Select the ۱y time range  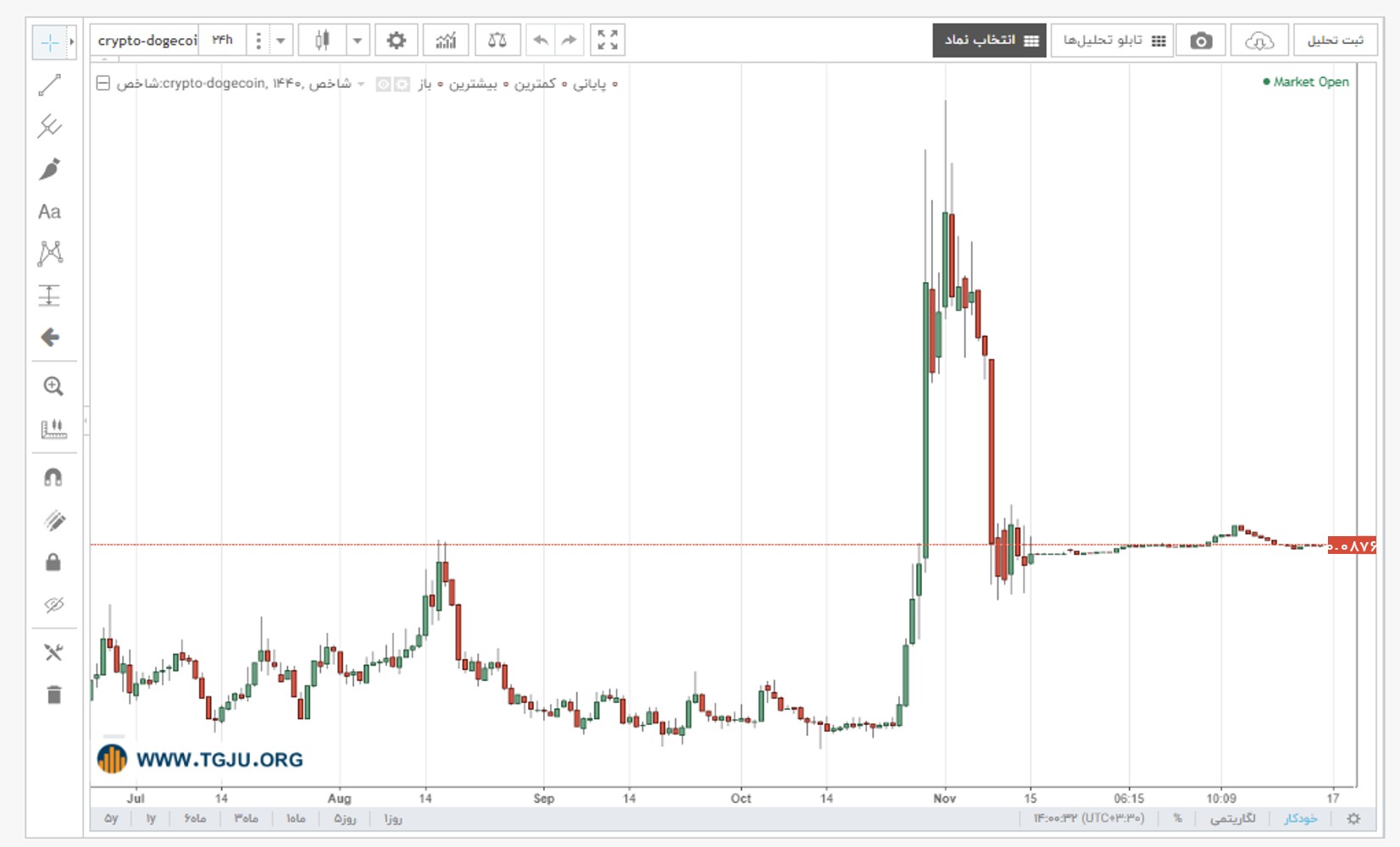pos(151,818)
